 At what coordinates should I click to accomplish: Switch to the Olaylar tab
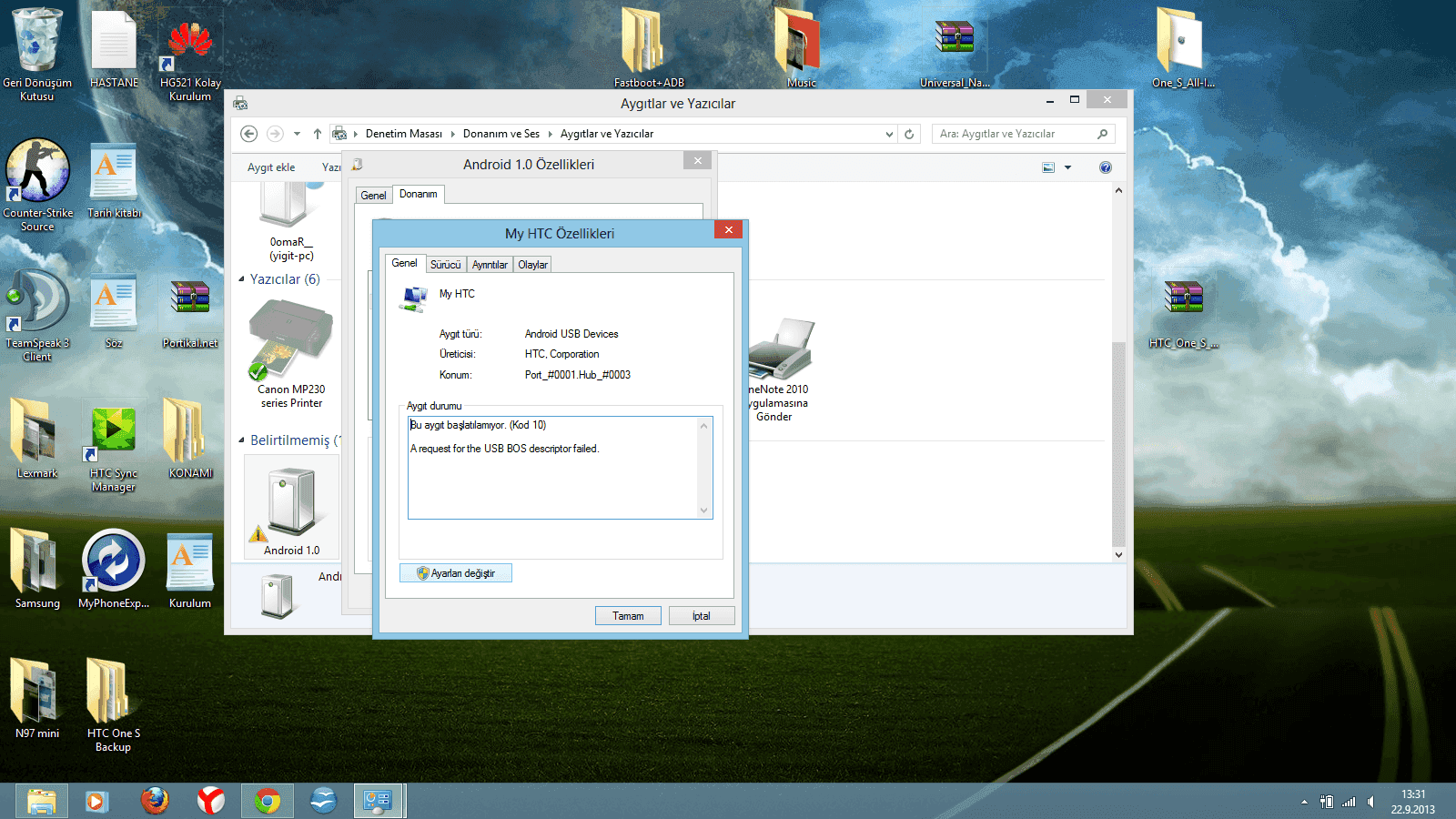[533, 265]
